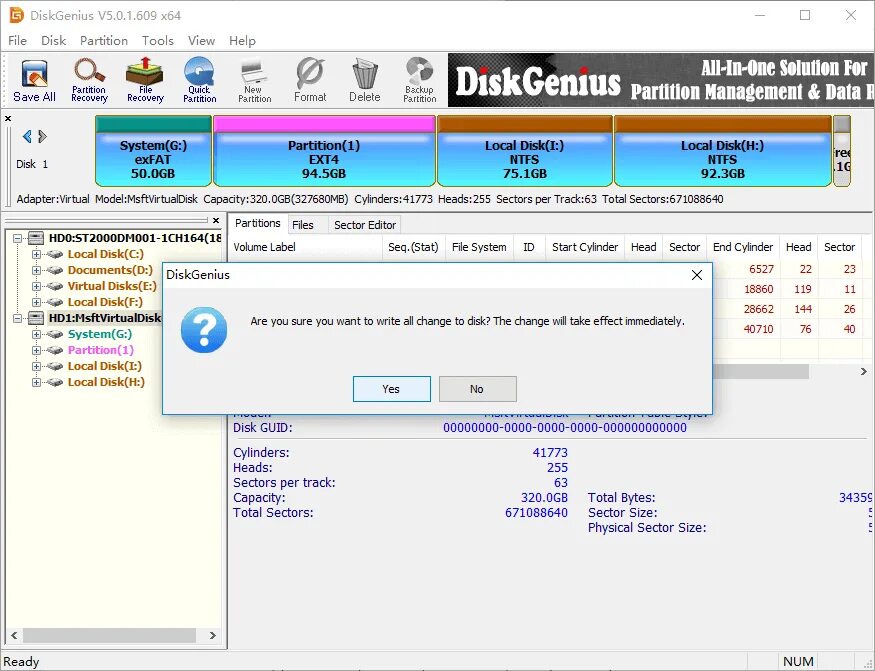Open the Backup Partition tool
Viewport: 875px width, 671px height.
[419, 80]
